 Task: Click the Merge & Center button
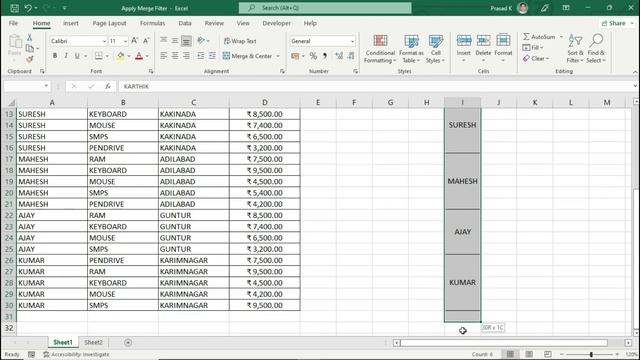pyautogui.click(x=248, y=56)
